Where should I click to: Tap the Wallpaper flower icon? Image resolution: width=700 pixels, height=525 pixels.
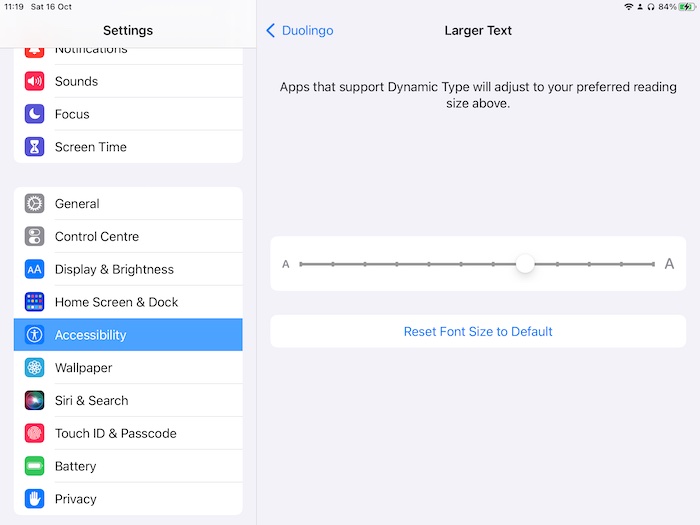tap(35, 368)
